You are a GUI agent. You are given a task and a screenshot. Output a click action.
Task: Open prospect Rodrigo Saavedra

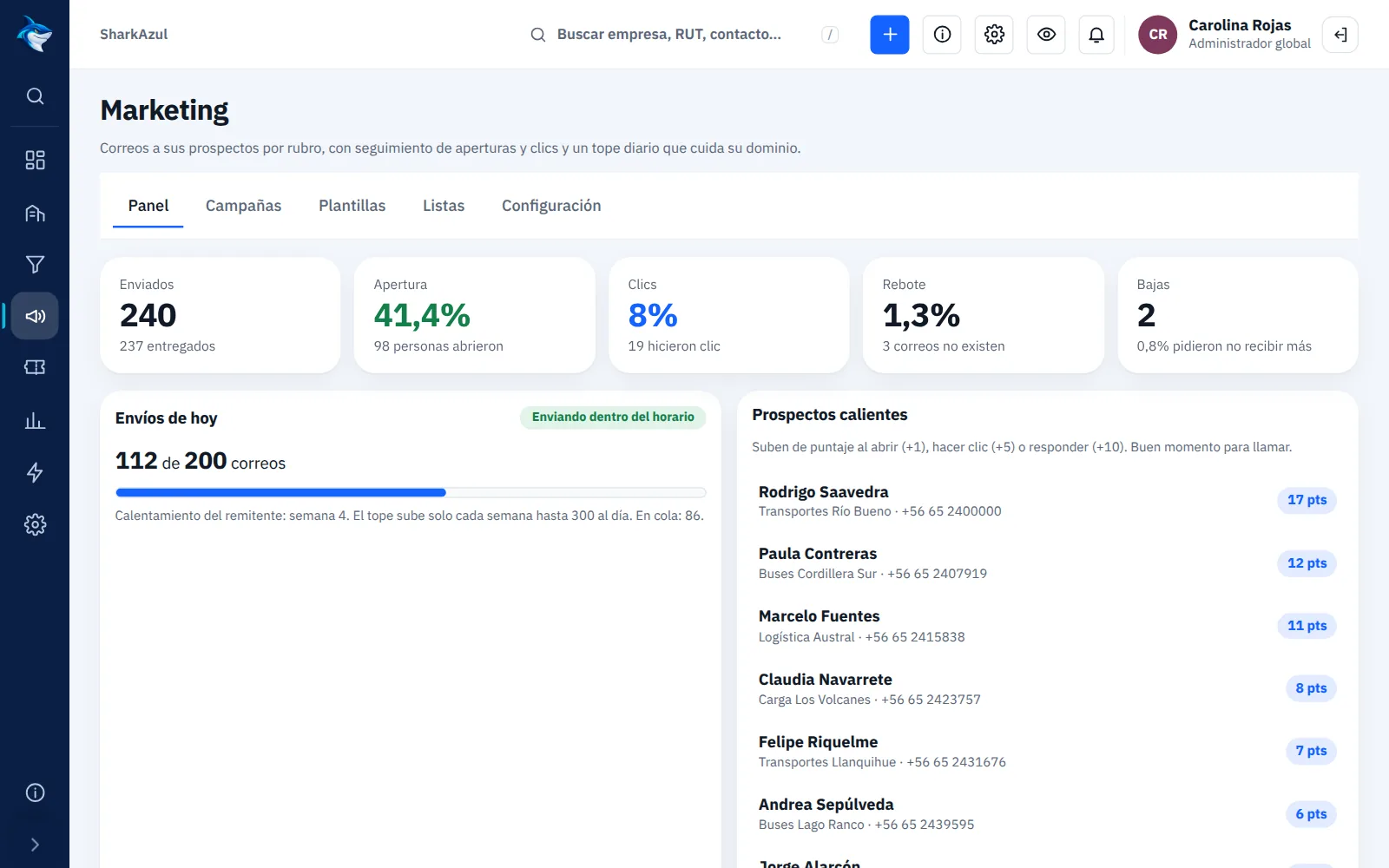click(1047, 501)
